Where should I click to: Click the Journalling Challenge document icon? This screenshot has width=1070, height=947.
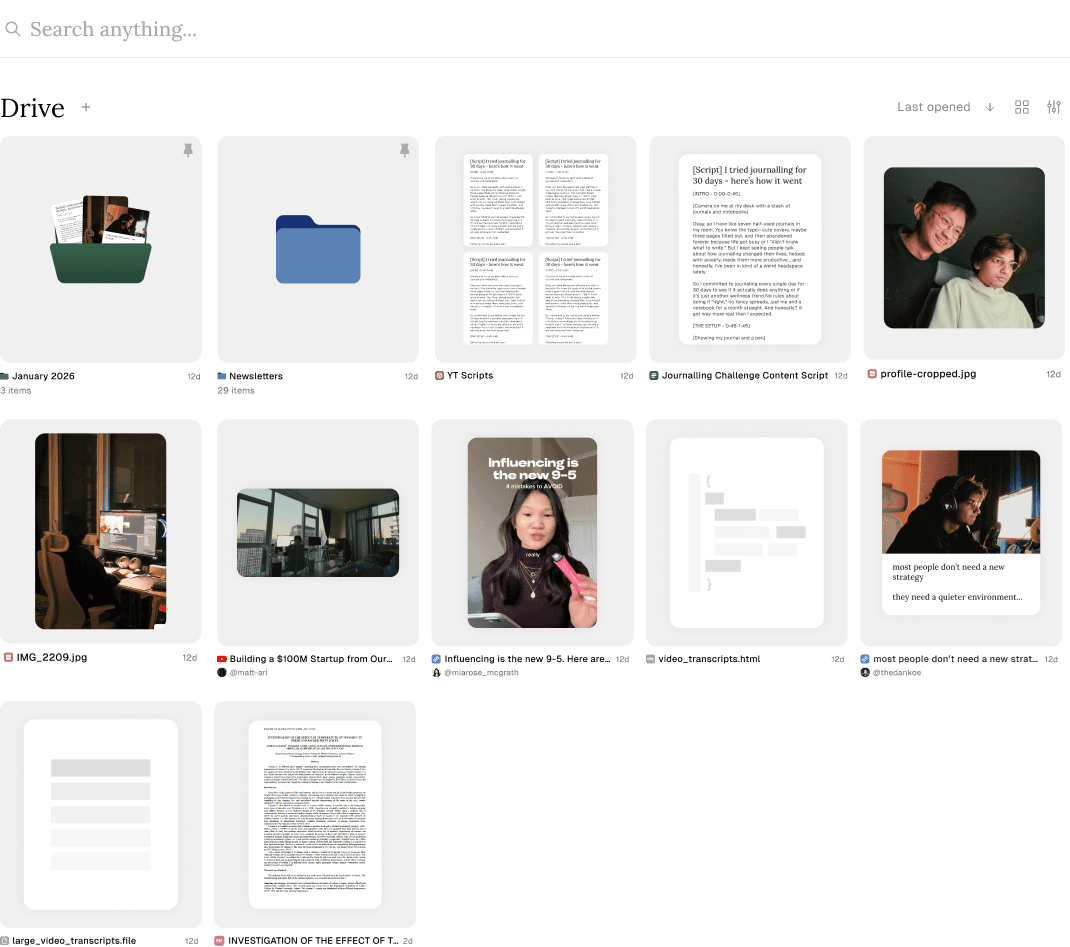(654, 375)
